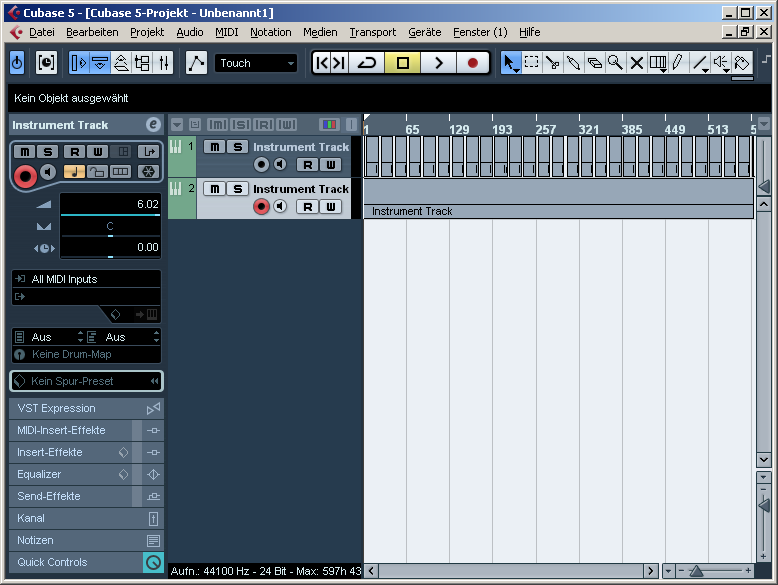Select the Zoom magnifier tool
Screen dimensions: 778x585
[x=615, y=63]
